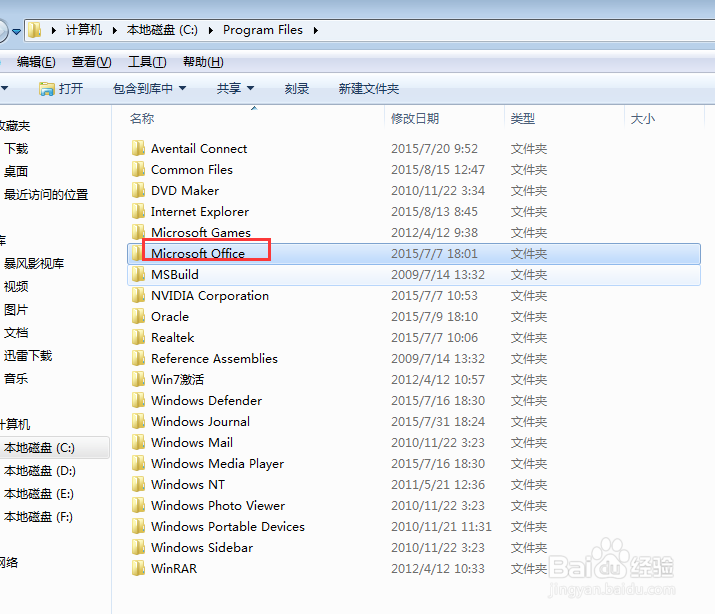Click the DVD Maker folder icon
This screenshot has width=715, height=614.
(x=138, y=190)
